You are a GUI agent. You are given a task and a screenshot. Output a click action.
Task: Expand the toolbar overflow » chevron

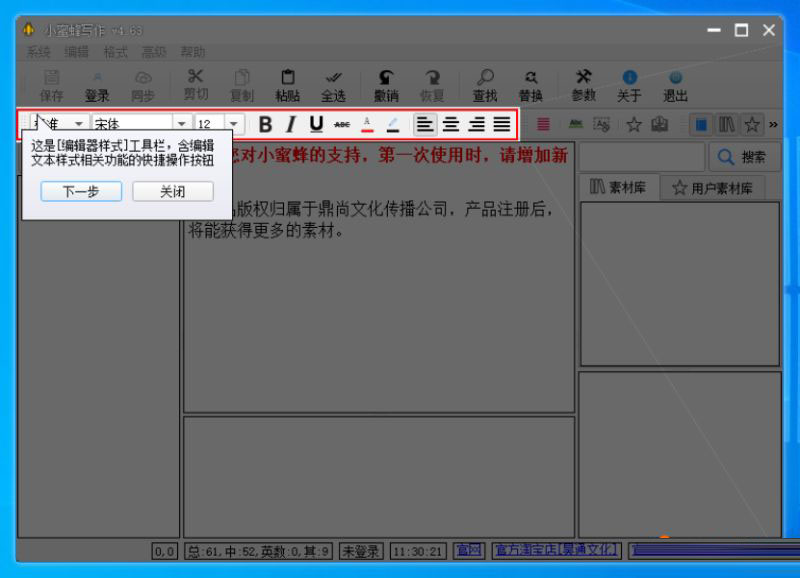point(773,124)
